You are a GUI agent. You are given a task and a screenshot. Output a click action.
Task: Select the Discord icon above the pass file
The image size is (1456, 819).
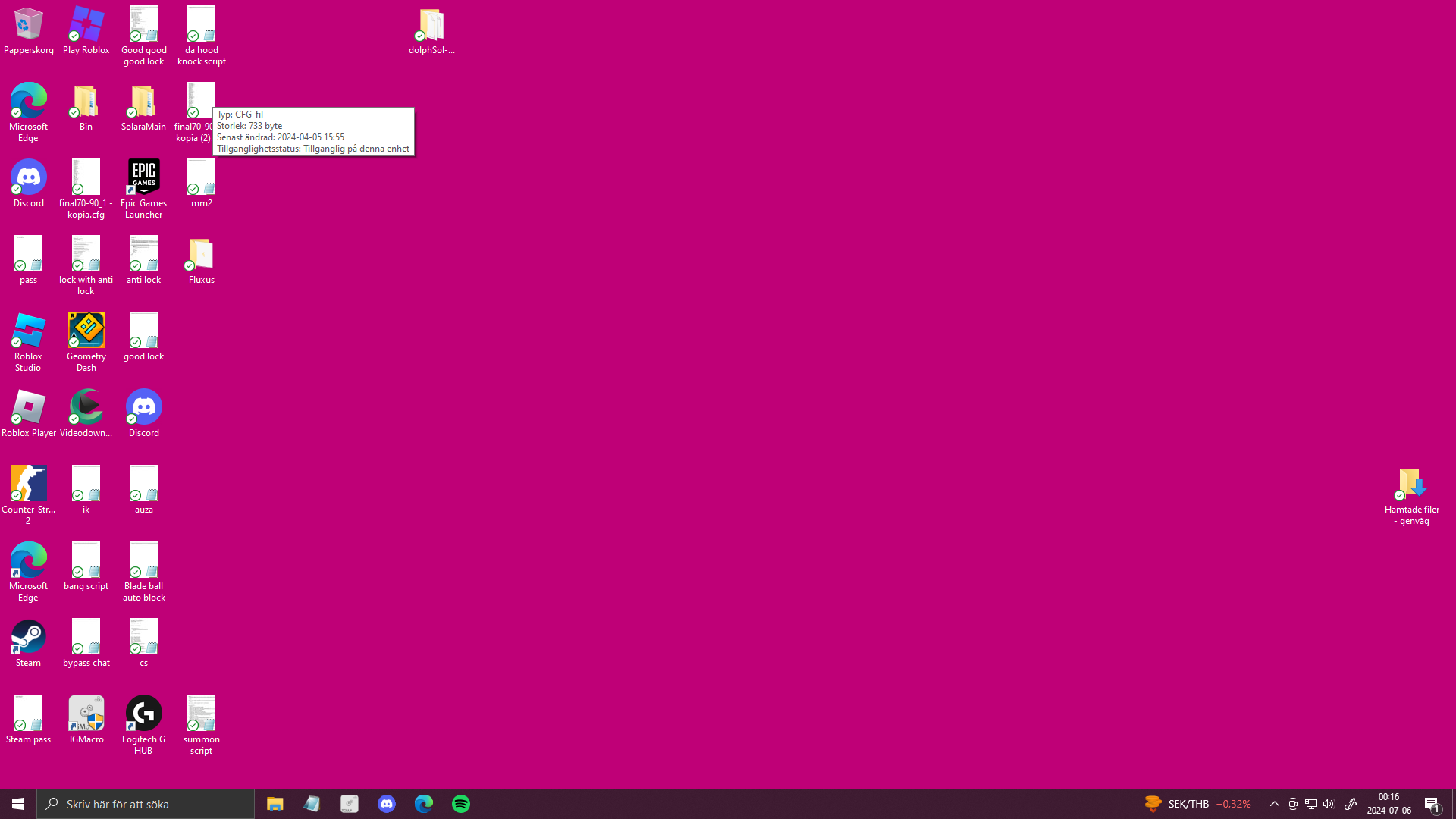coord(28,184)
